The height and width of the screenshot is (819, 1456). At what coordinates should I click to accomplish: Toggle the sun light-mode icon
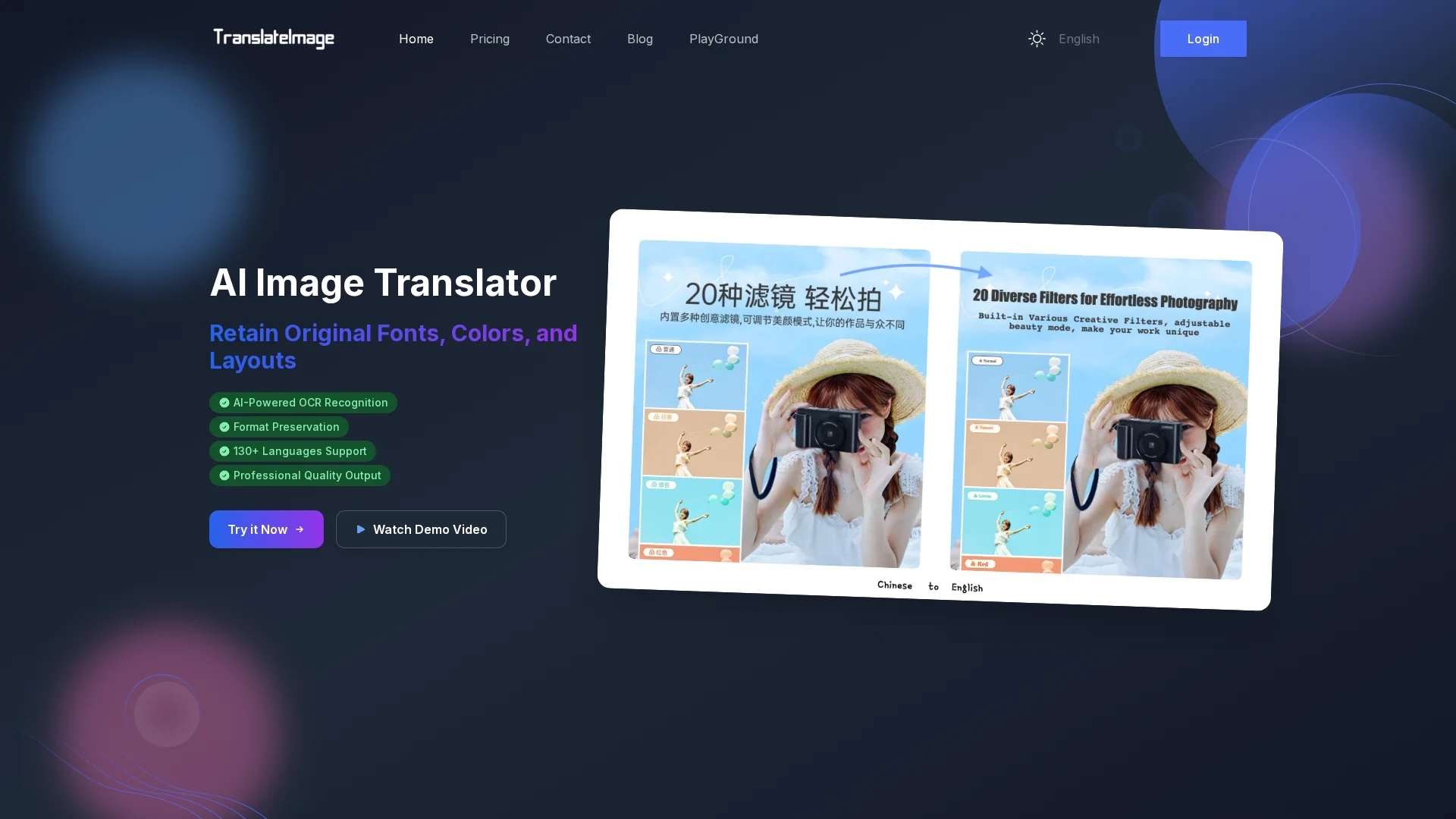(x=1037, y=39)
